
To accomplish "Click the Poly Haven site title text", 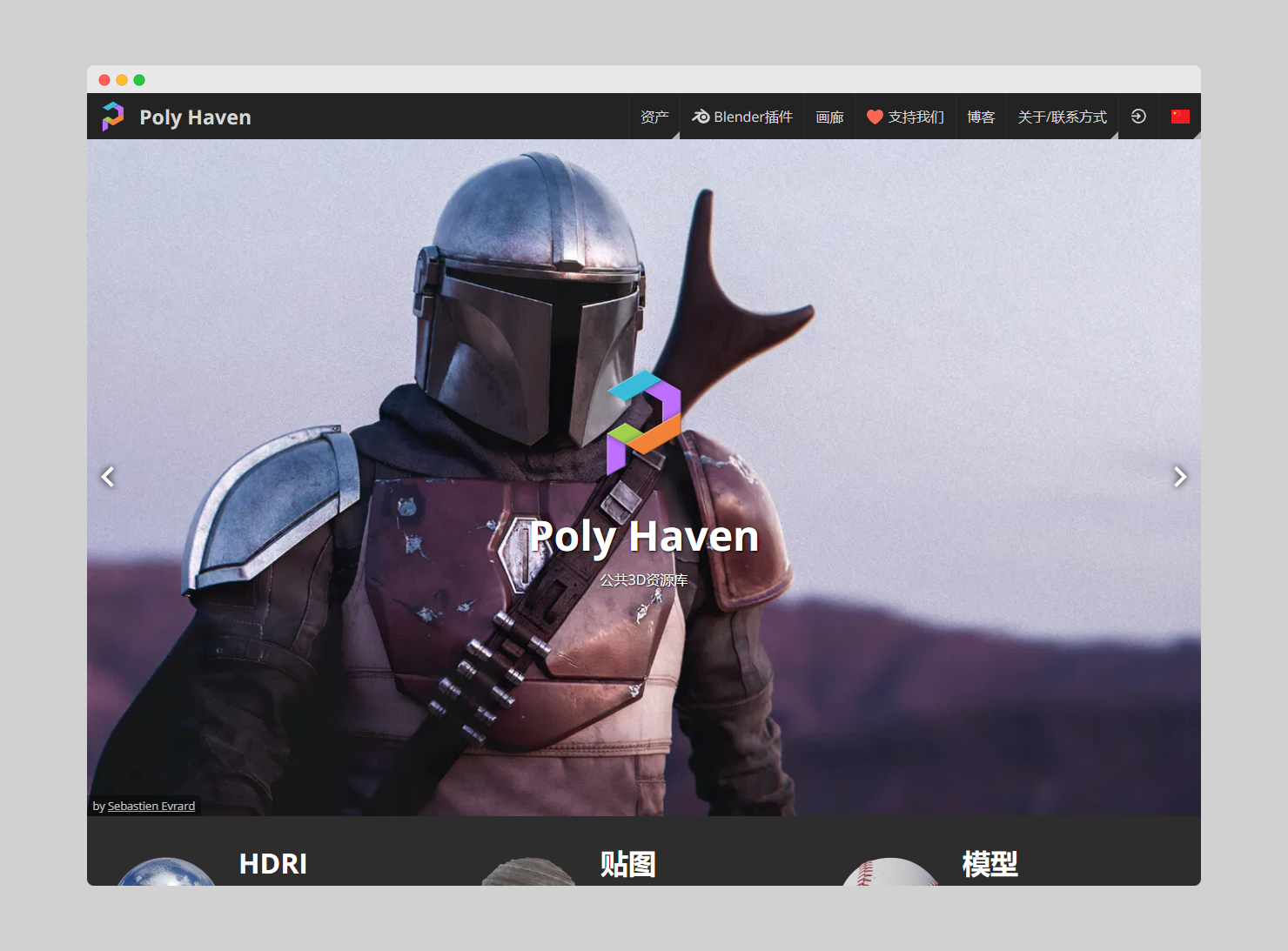I will click(x=195, y=117).
